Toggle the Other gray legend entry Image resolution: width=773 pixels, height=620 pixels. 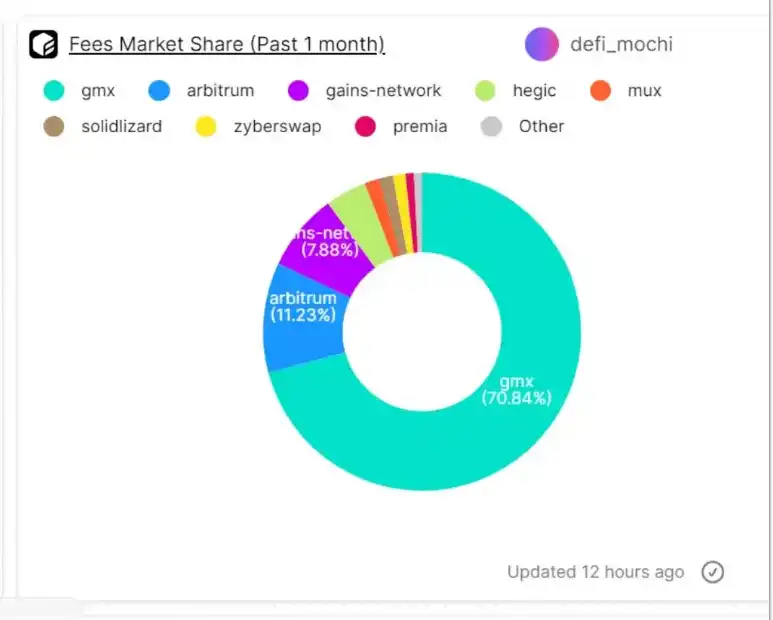point(523,127)
